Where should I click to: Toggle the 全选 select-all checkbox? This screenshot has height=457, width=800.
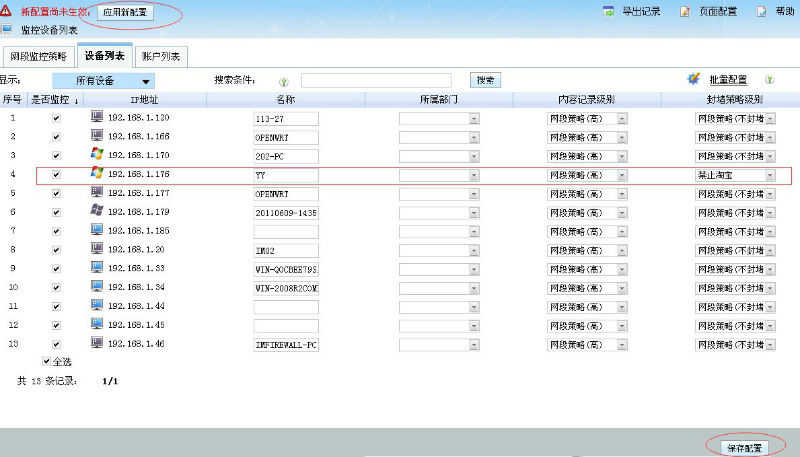[x=46, y=361]
